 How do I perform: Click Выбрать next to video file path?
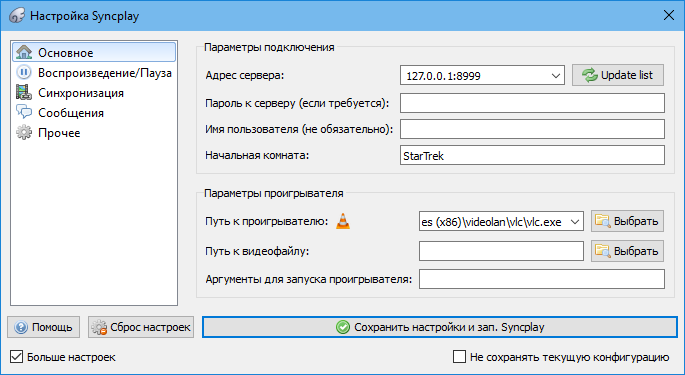click(x=627, y=251)
